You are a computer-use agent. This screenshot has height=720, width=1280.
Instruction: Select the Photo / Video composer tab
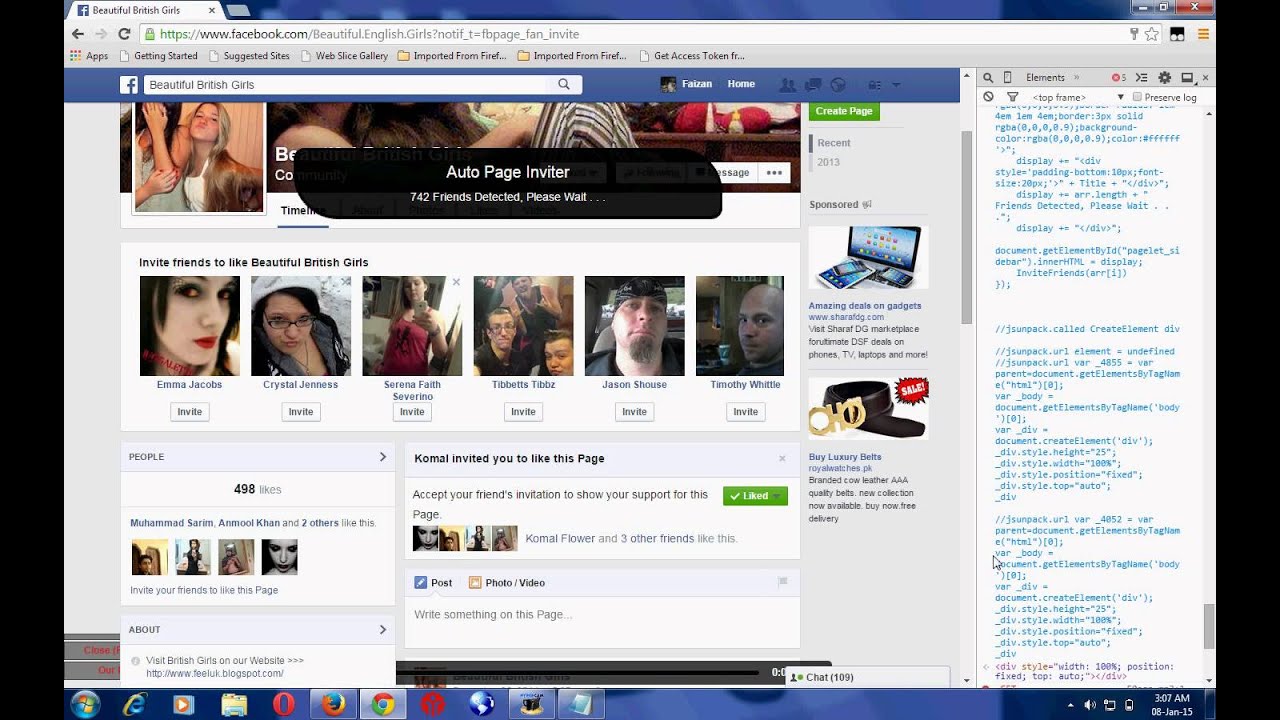[x=507, y=583]
